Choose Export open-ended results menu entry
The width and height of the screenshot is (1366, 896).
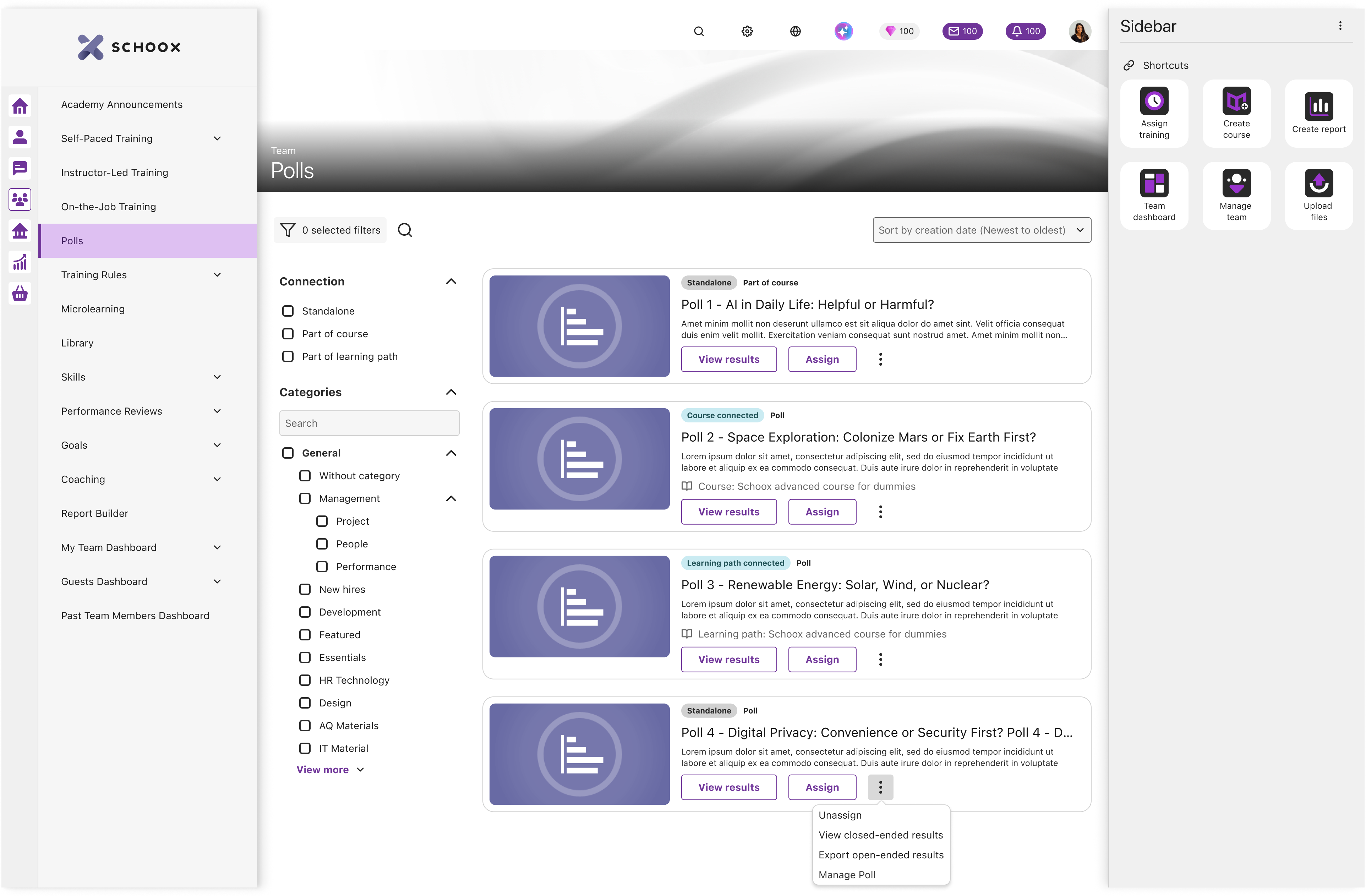click(881, 855)
